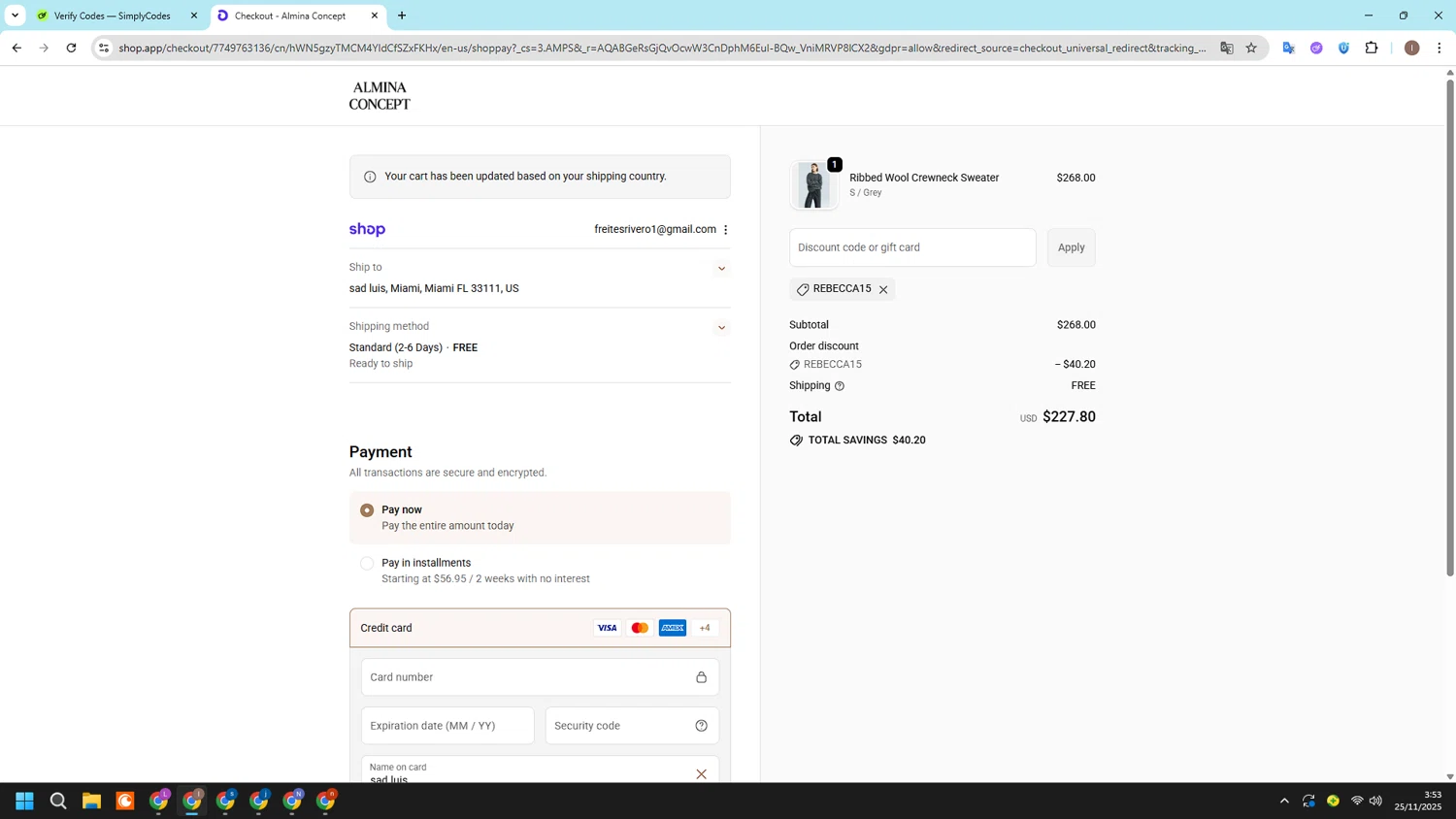Screen dimensions: 1456x819
Task: Click the Card number field
Action: pos(540,677)
